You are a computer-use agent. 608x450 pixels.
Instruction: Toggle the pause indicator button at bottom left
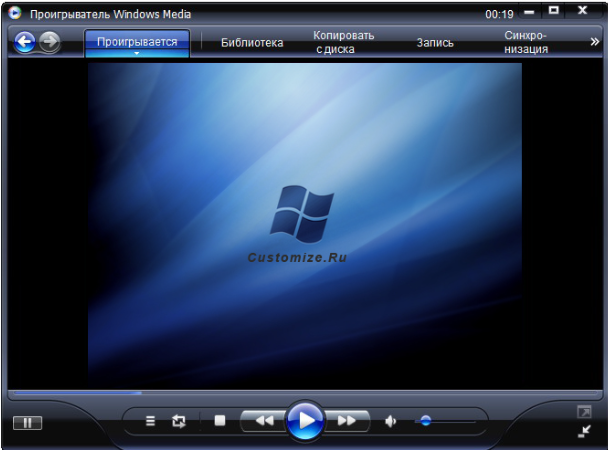click(x=27, y=422)
